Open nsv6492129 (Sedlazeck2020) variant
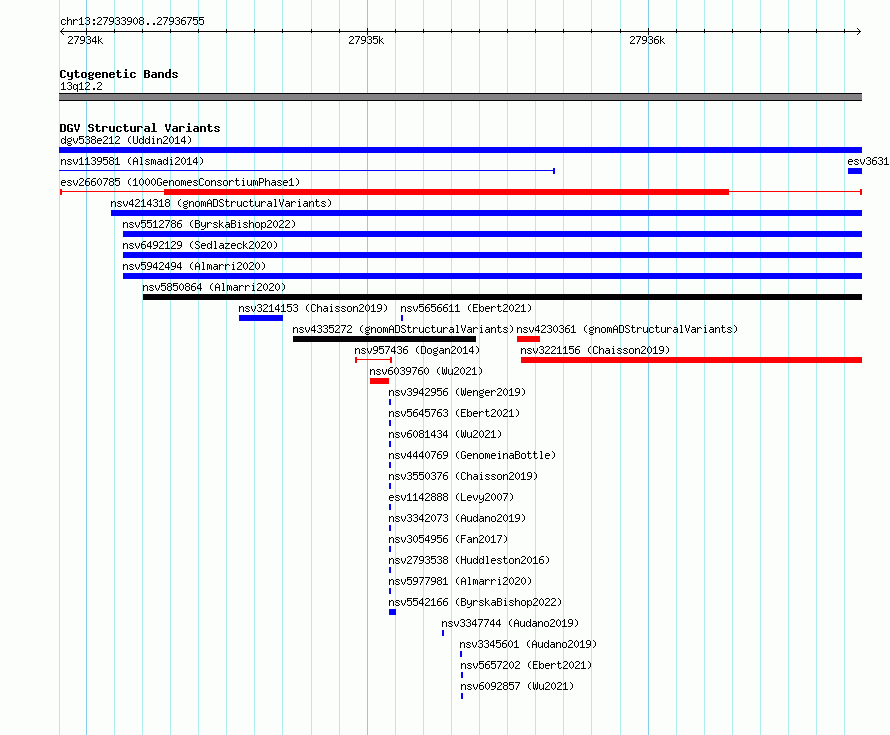Viewport: 890px width, 735px height. [200, 245]
